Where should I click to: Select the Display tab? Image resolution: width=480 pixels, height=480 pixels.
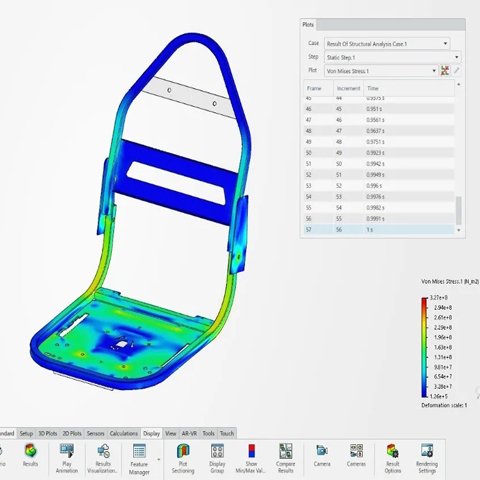152,433
